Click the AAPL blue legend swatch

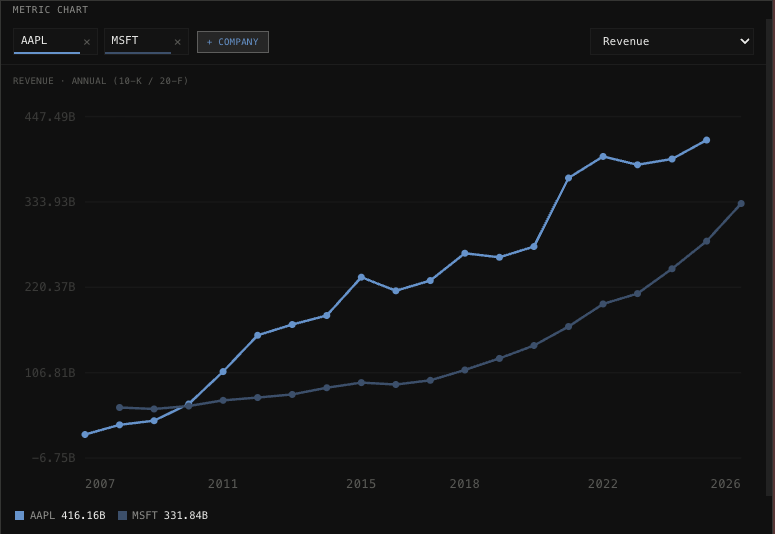20,515
